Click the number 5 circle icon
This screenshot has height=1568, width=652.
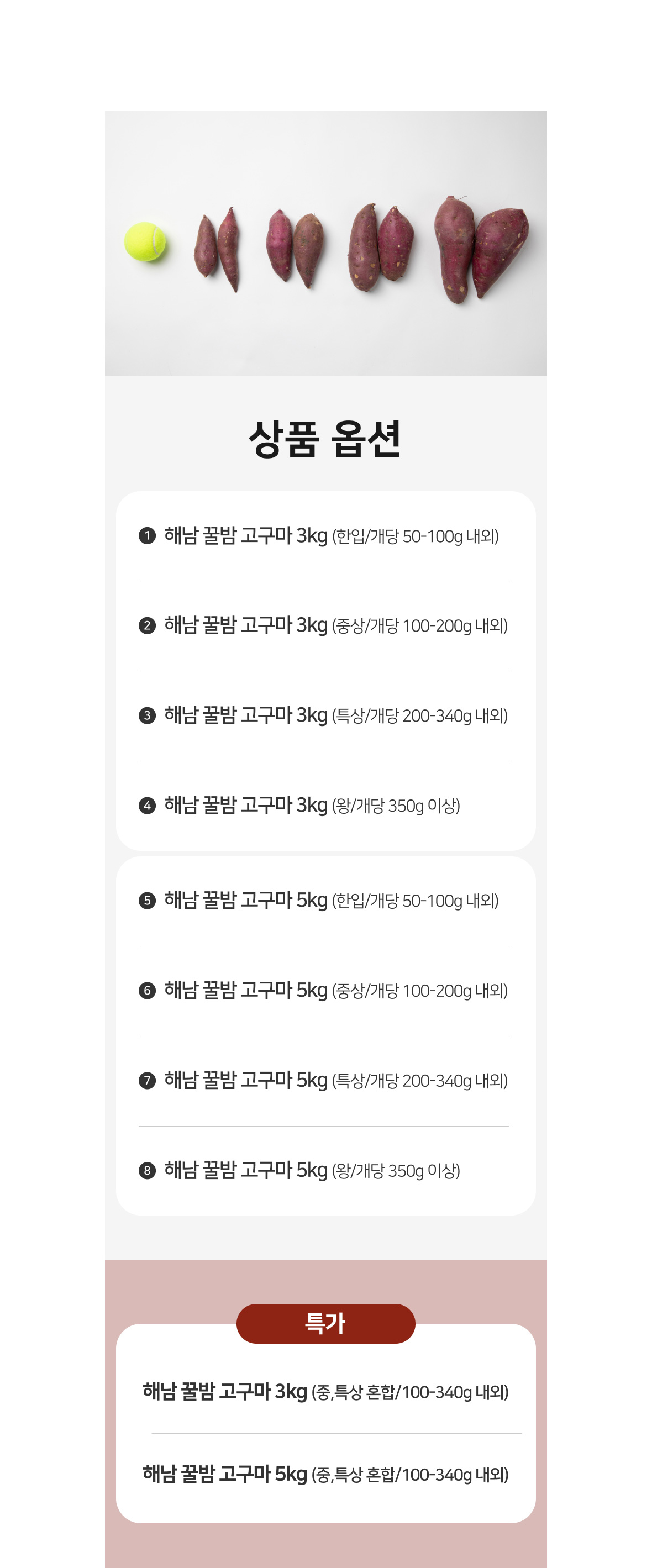point(147,900)
